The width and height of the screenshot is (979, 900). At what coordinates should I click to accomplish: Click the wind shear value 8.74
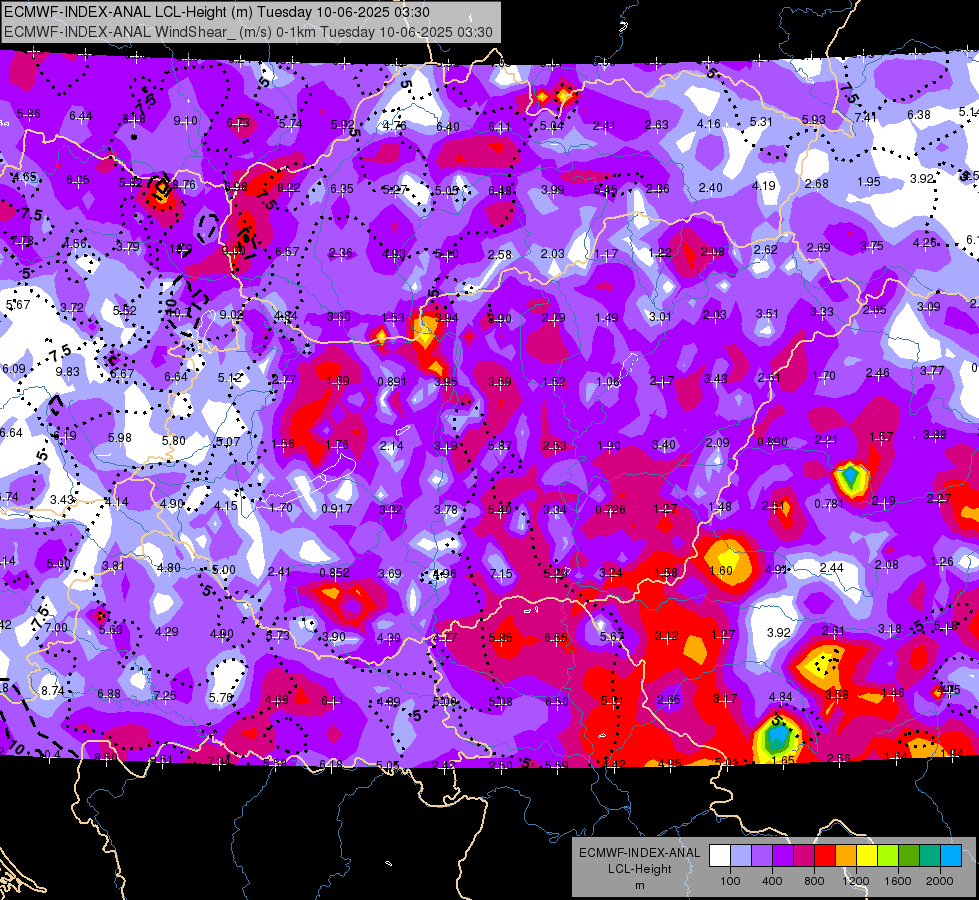click(x=52, y=691)
